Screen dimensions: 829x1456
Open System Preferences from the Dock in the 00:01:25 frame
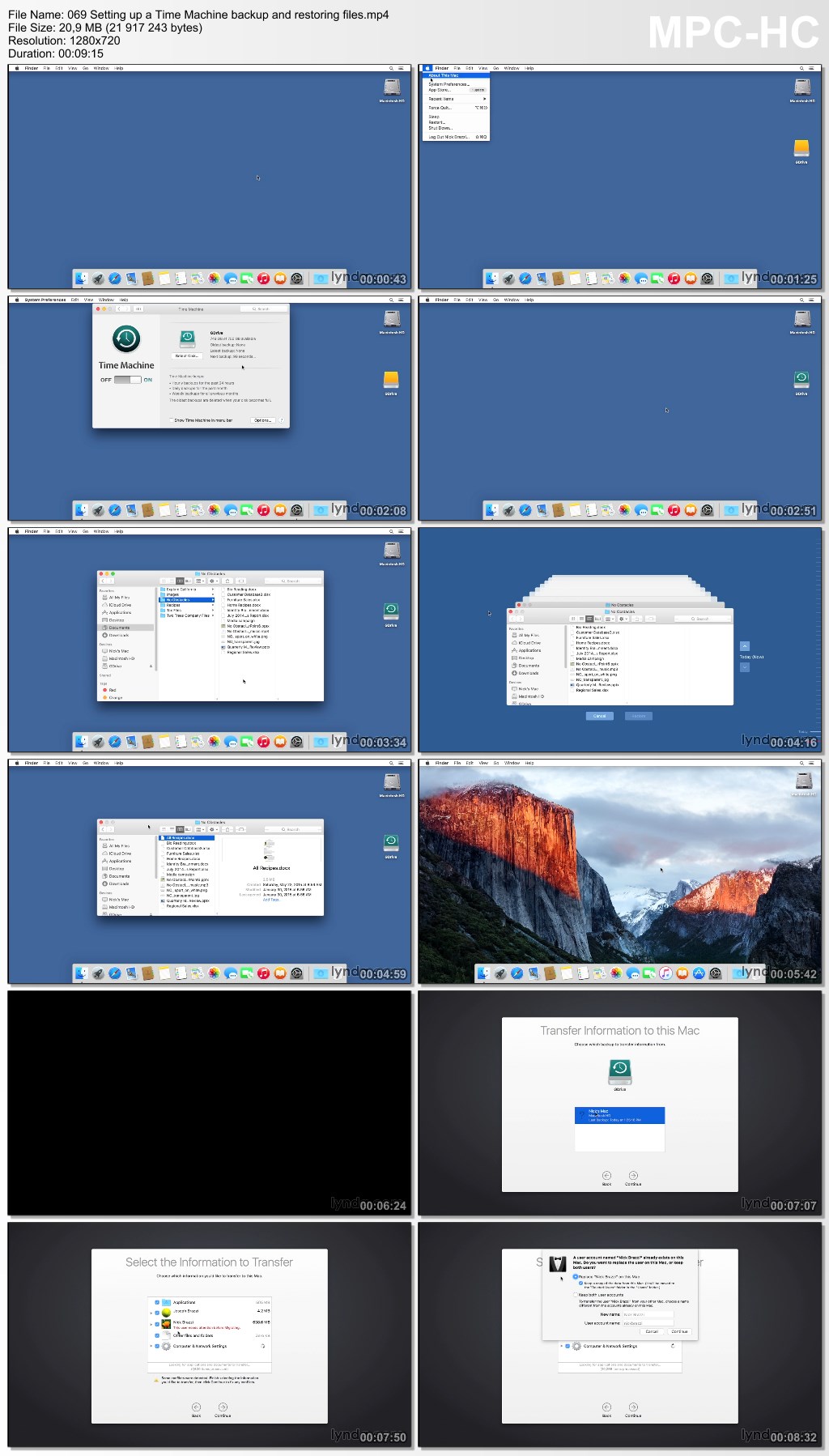(x=707, y=279)
